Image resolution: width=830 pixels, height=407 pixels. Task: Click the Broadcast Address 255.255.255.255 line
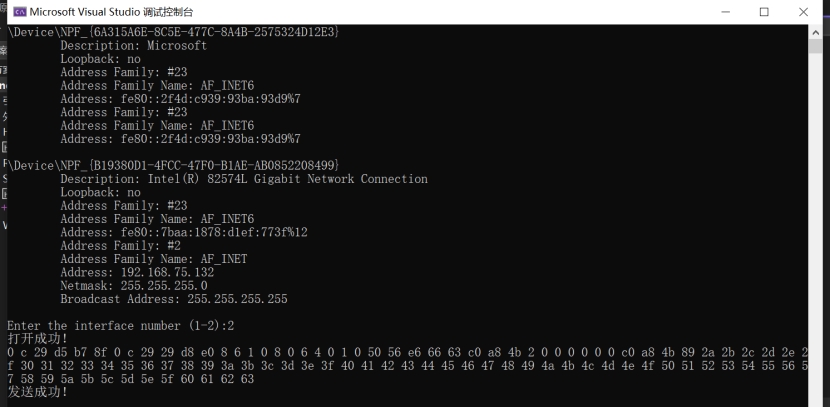173,299
